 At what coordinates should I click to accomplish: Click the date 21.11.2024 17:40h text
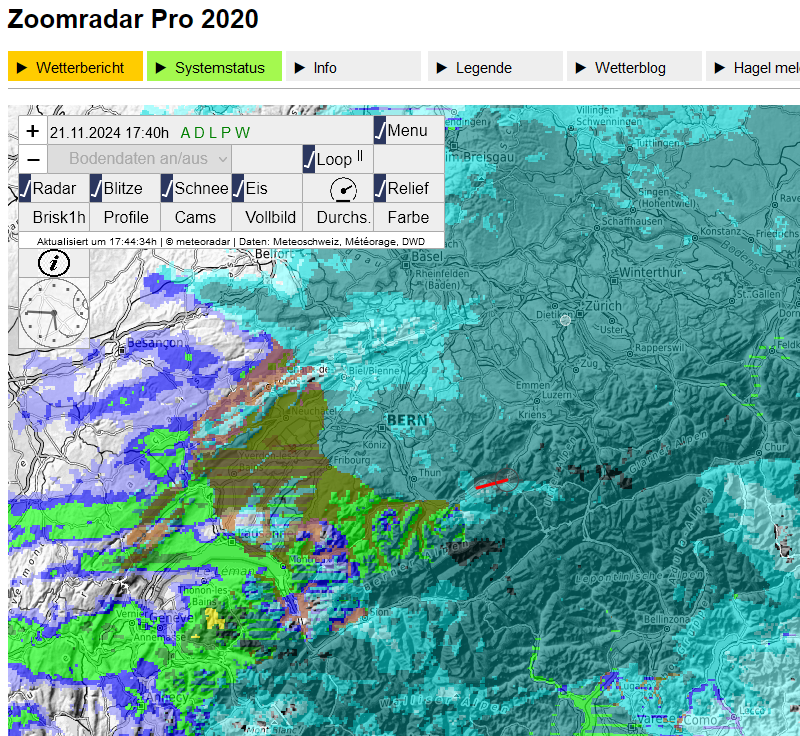point(109,133)
